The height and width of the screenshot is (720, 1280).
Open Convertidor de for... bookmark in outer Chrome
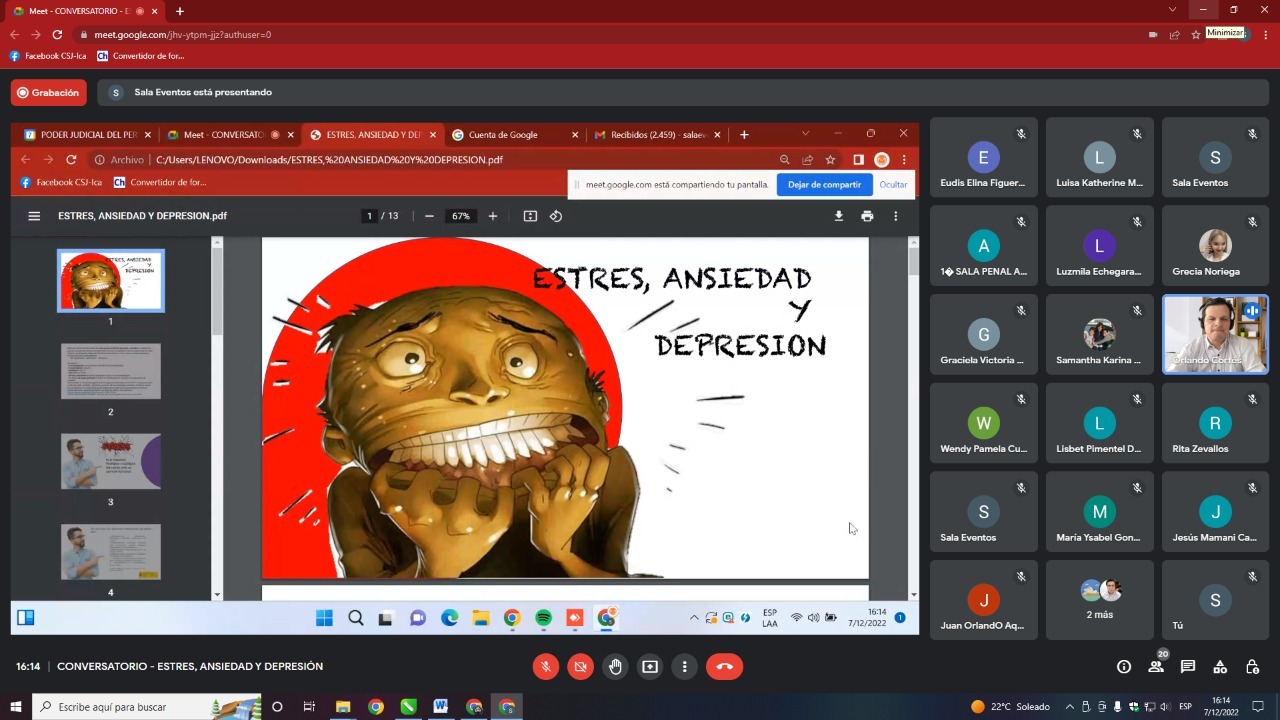tap(141, 56)
